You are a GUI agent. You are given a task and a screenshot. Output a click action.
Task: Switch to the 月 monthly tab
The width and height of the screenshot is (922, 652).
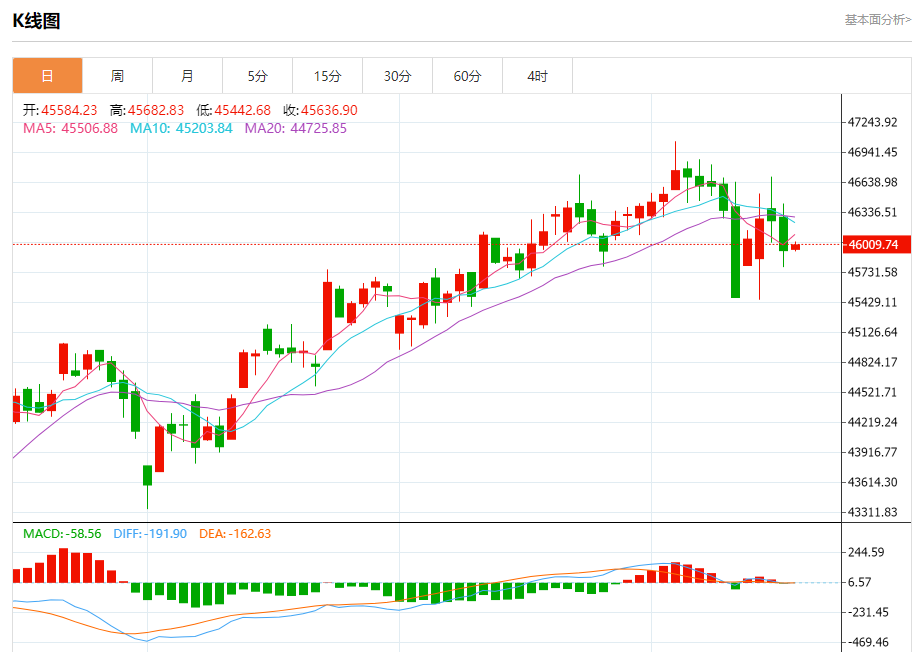click(187, 76)
